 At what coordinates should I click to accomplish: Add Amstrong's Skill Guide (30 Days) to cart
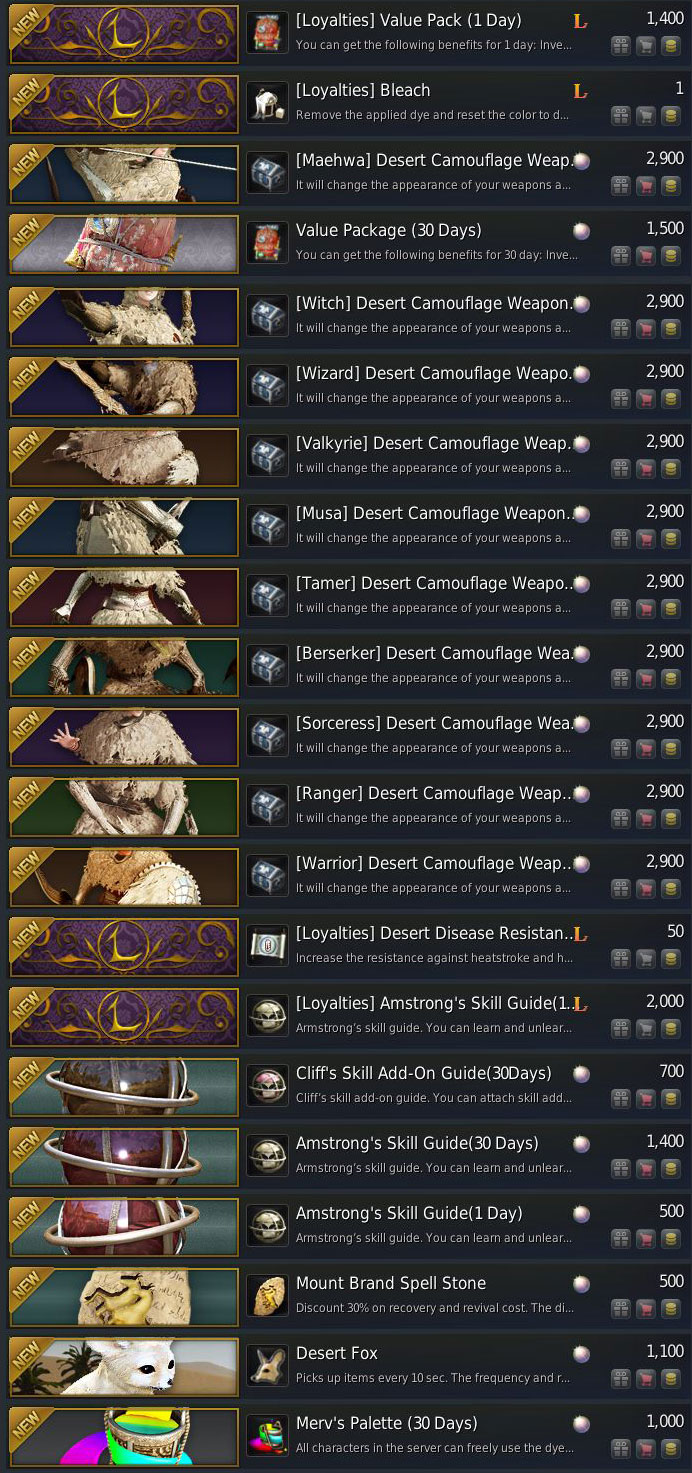(646, 1168)
